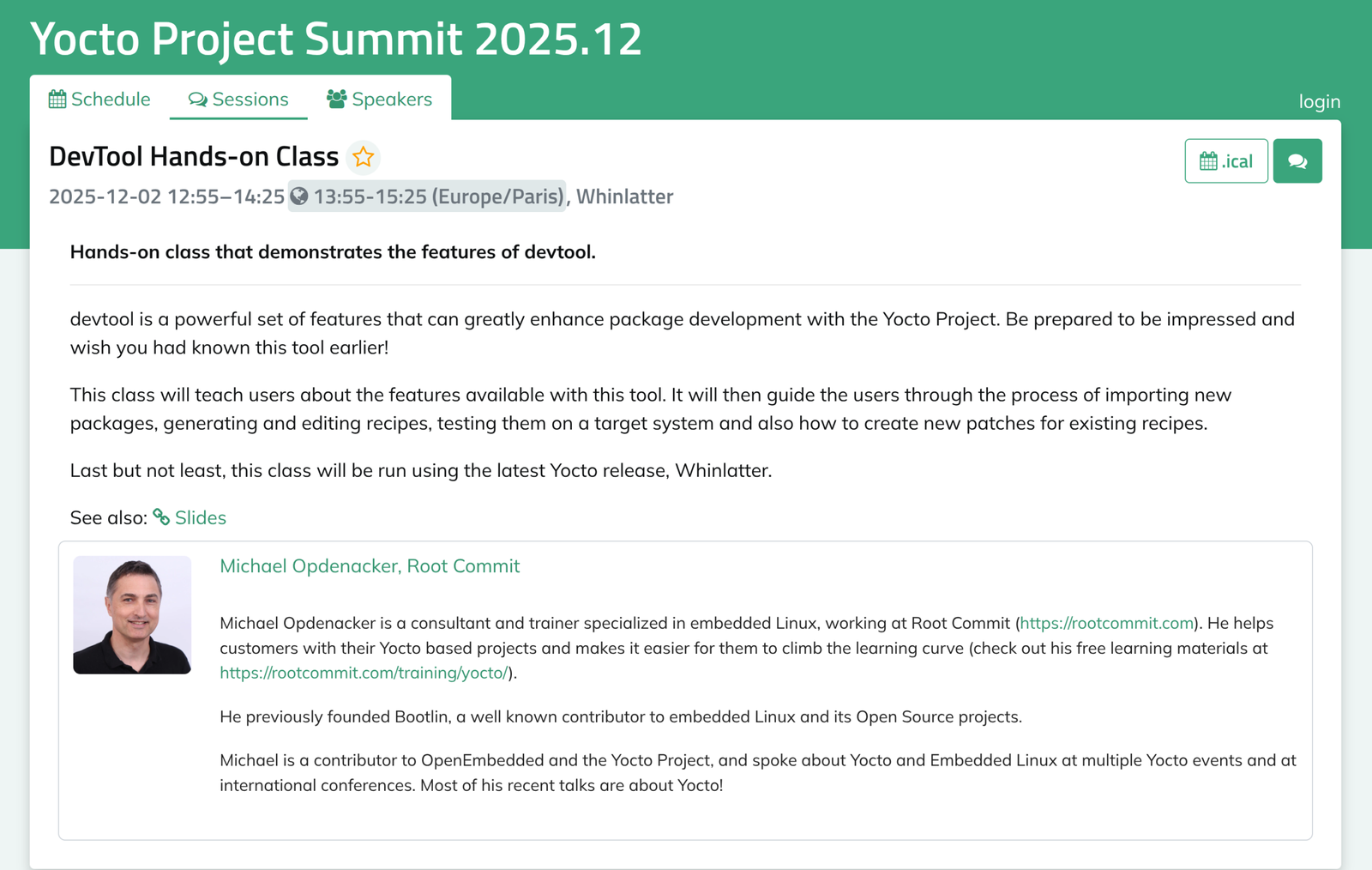Screen dimensions: 1372x870
Task: Open the https://rootcommit.com link
Action: (1105, 624)
